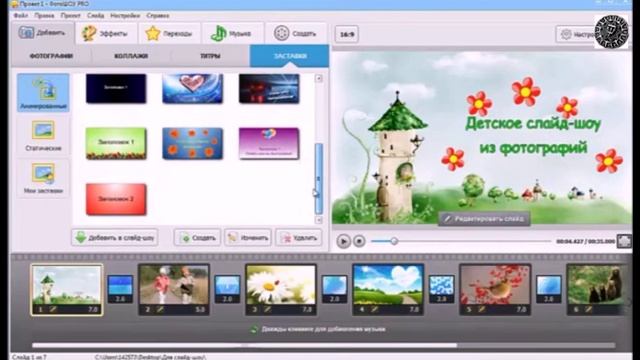The width and height of the screenshot is (640, 360).
Task: Switch to the Эффекты main tab
Action: pos(106,33)
